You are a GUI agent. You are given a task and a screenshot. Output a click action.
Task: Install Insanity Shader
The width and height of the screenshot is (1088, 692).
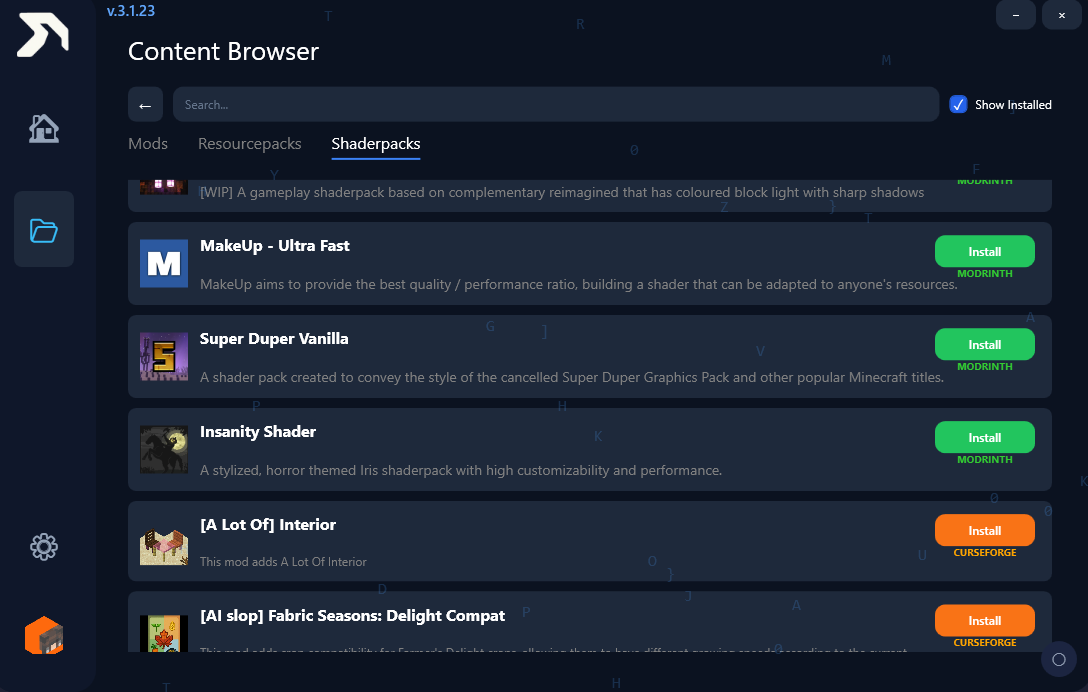point(985,437)
